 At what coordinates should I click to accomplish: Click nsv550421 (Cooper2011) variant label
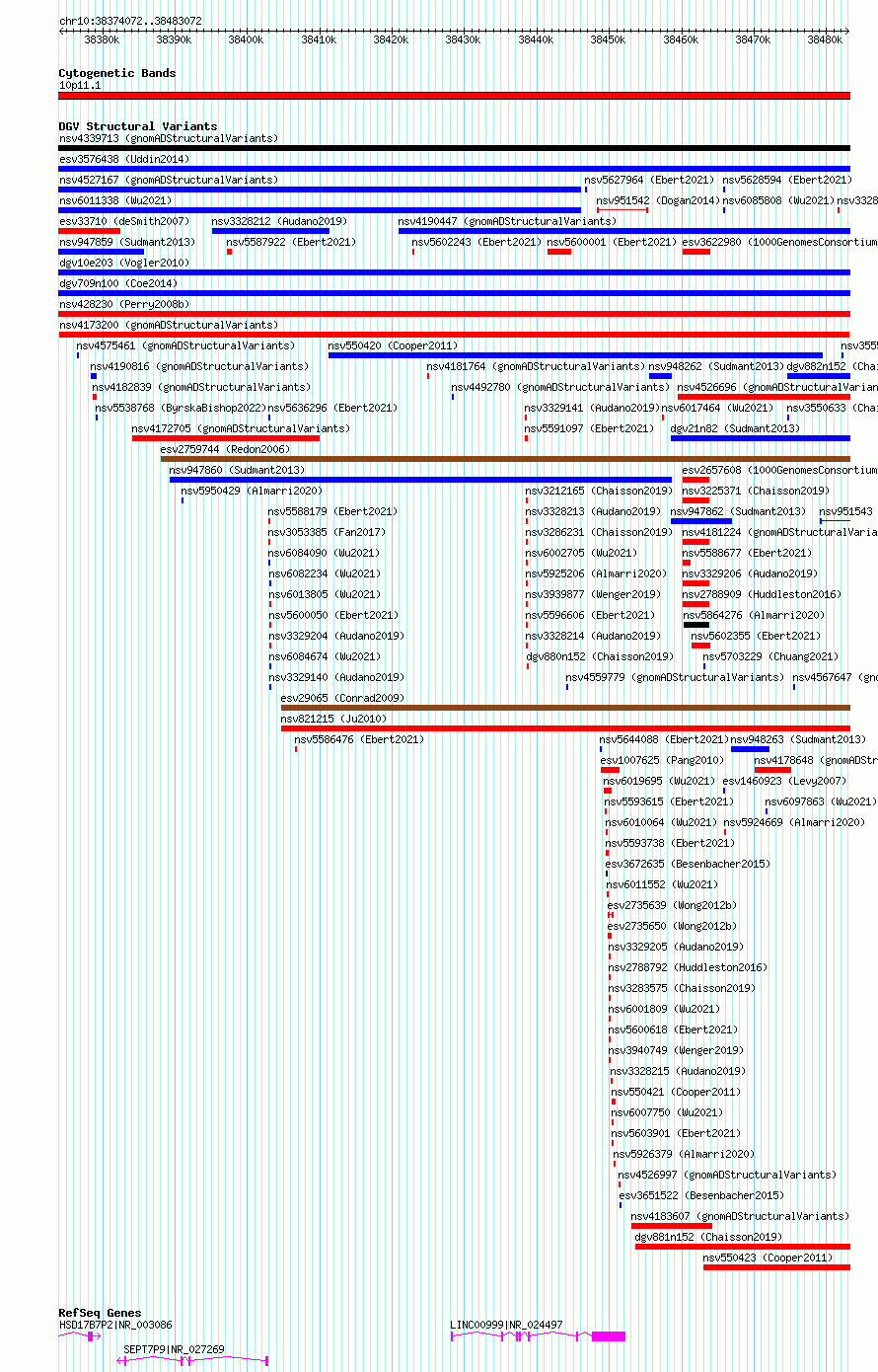(x=676, y=1092)
